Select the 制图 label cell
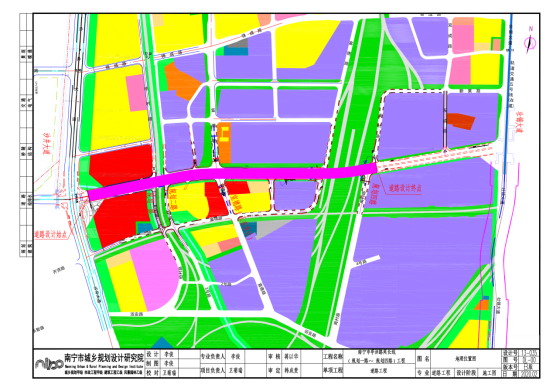The image size is (554, 392). (x=153, y=363)
